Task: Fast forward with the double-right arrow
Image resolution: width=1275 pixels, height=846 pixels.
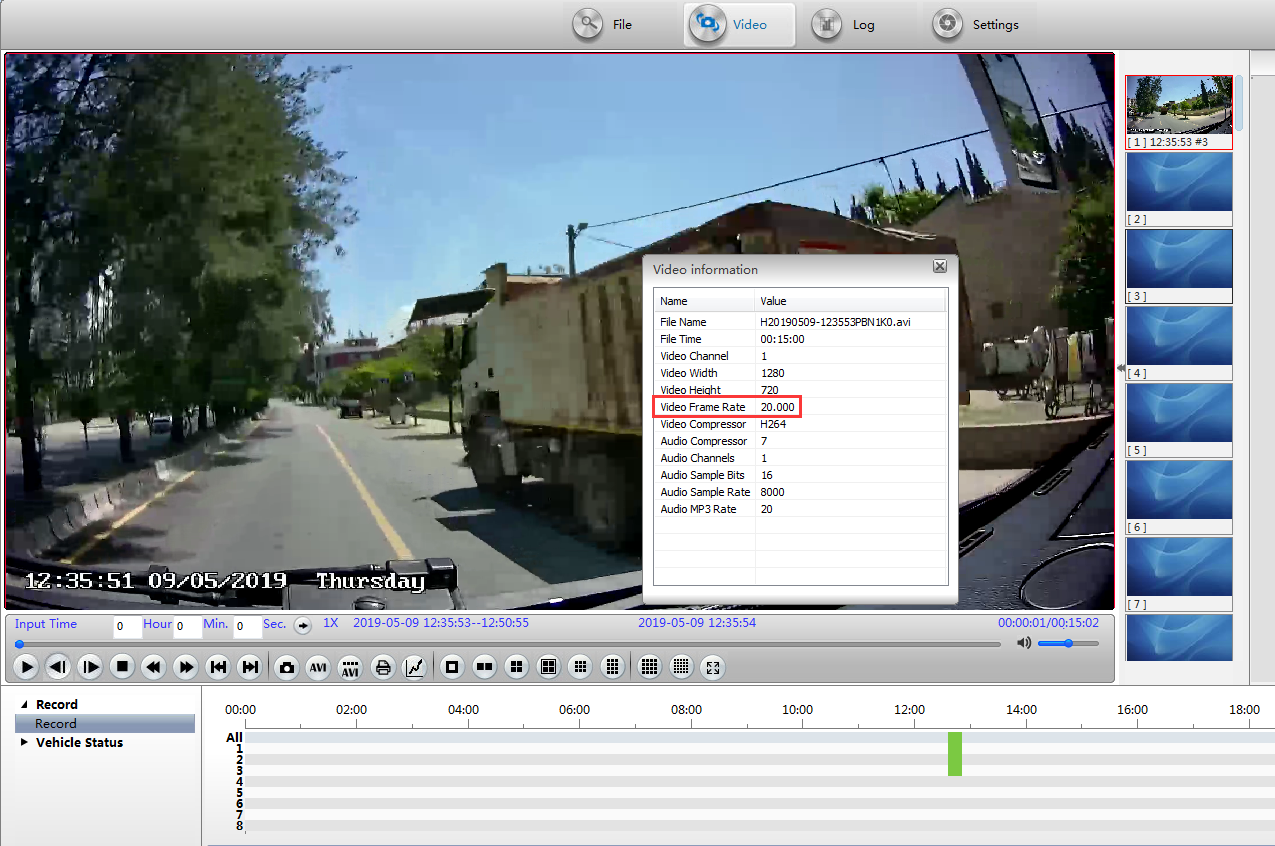Action: click(185, 667)
